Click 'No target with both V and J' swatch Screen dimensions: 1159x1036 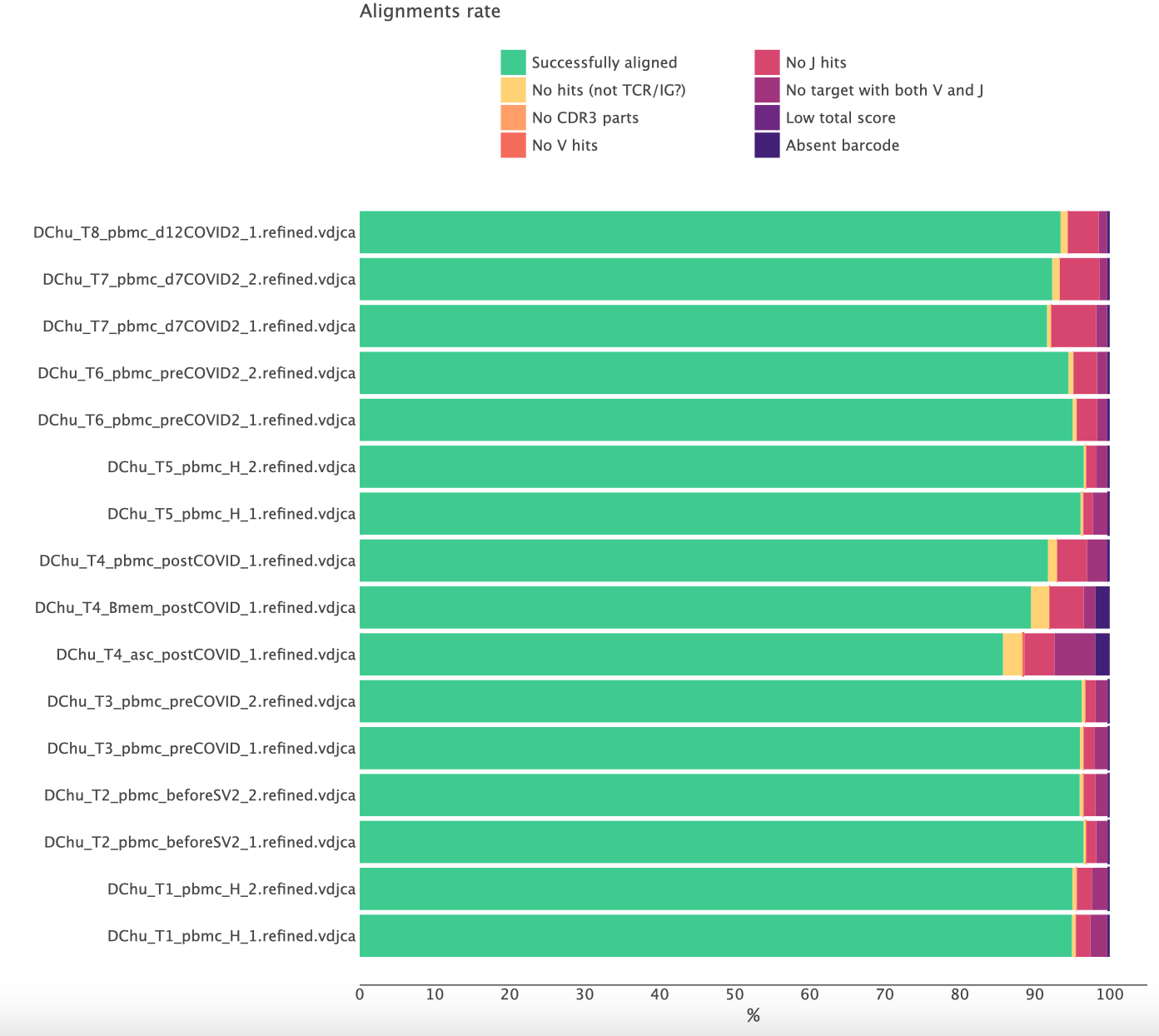pos(767,90)
